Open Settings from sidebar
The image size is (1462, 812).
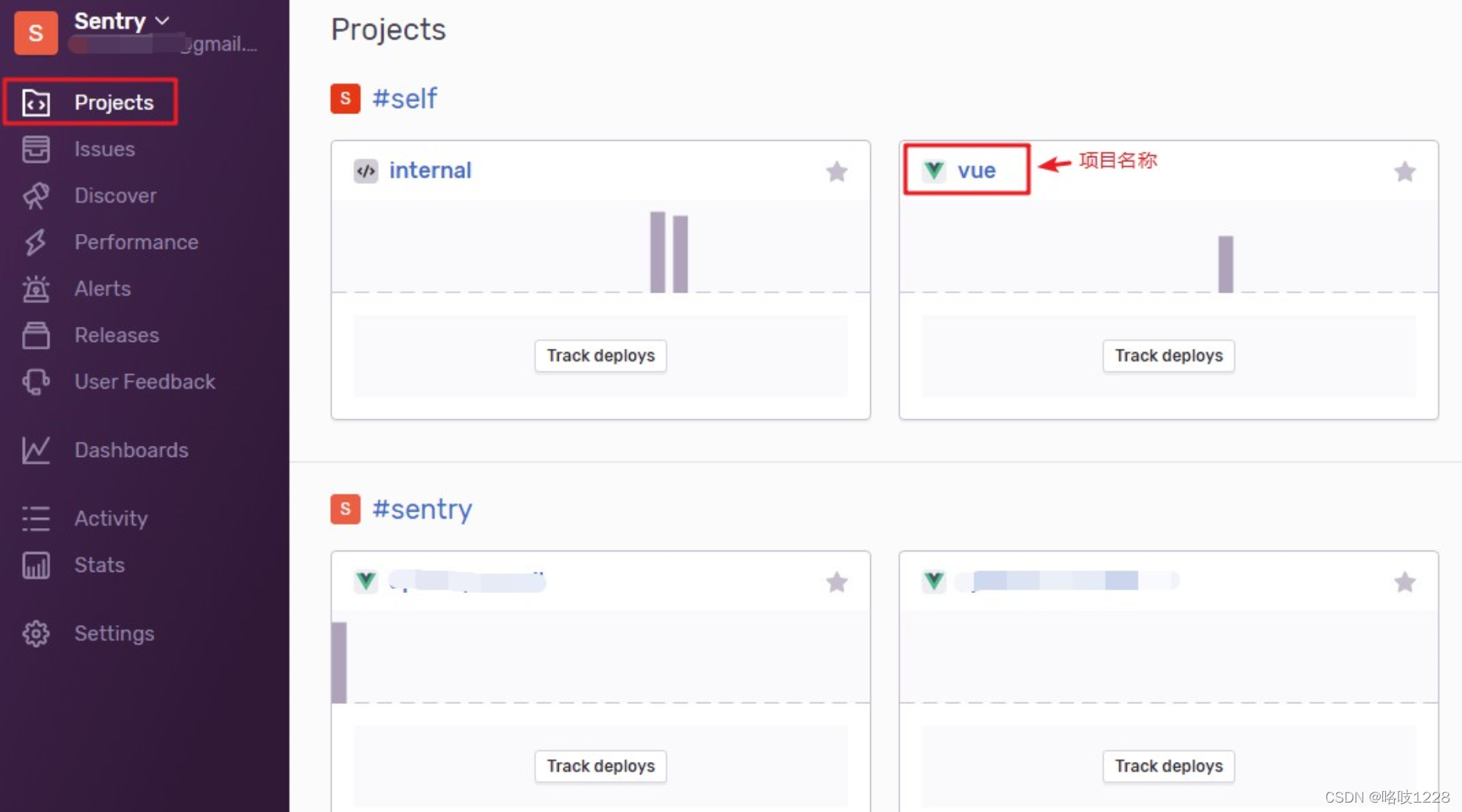pos(114,633)
